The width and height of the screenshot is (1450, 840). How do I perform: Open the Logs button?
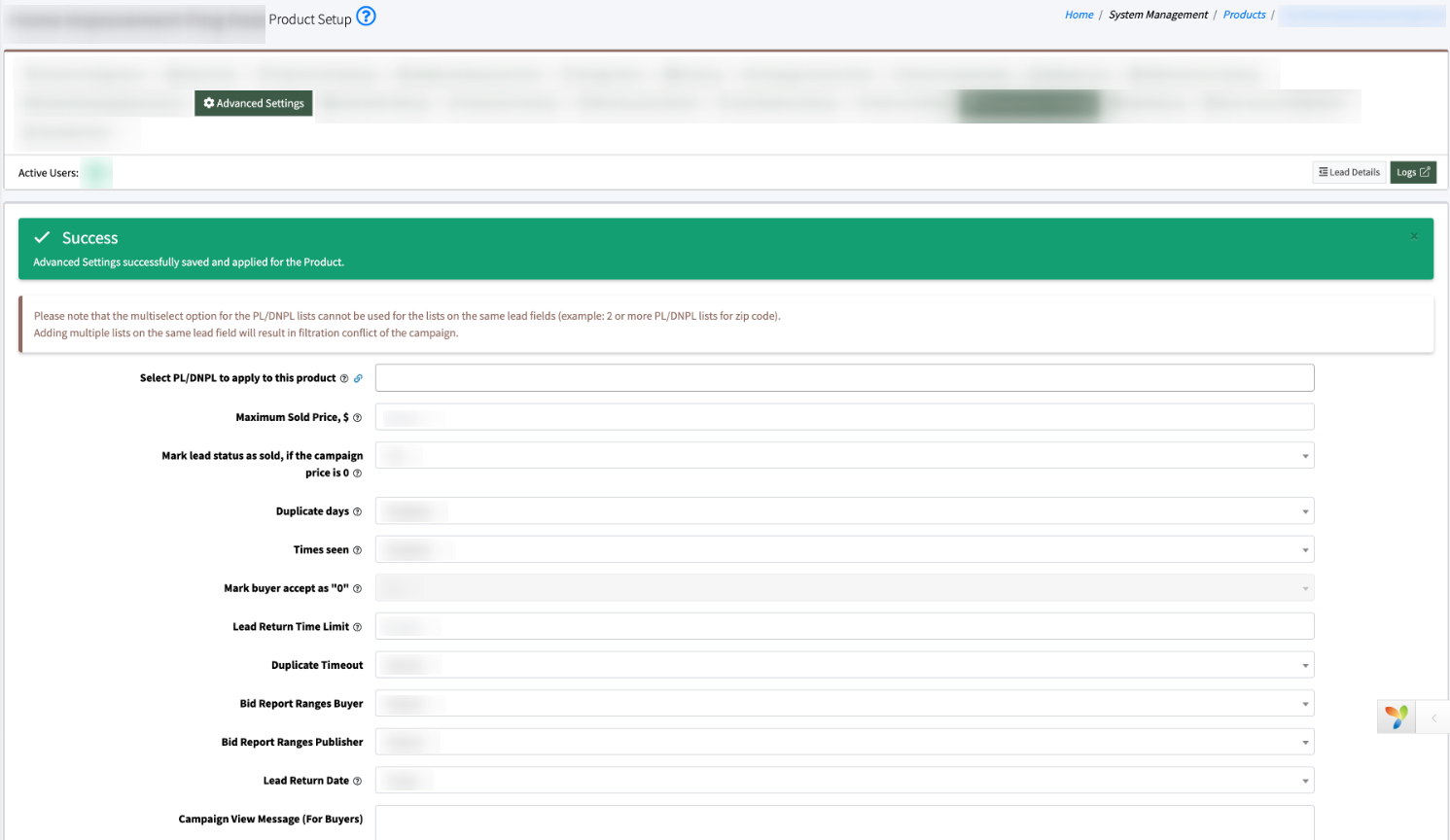pyautogui.click(x=1413, y=172)
